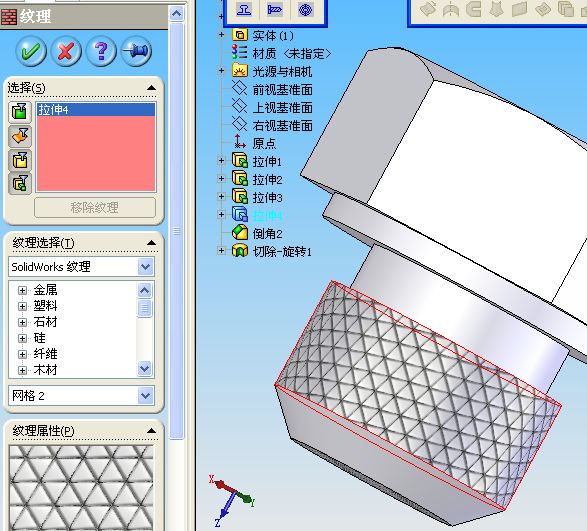Click the 光源与相机 folder icon
This screenshot has height=531, width=587.
tap(240, 71)
